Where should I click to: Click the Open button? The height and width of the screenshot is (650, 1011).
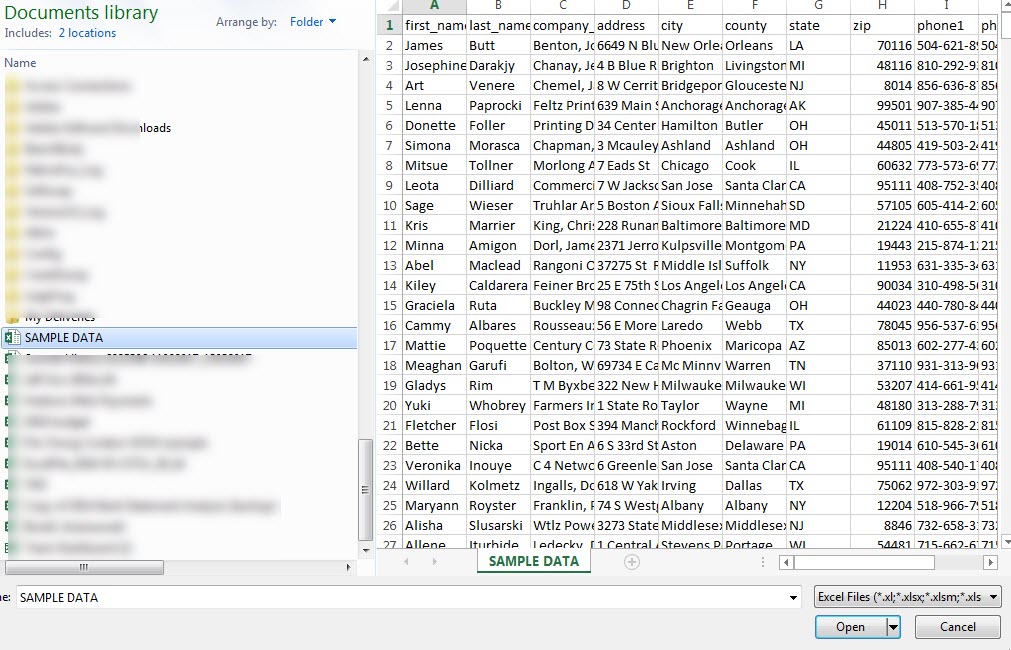(850, 627)
